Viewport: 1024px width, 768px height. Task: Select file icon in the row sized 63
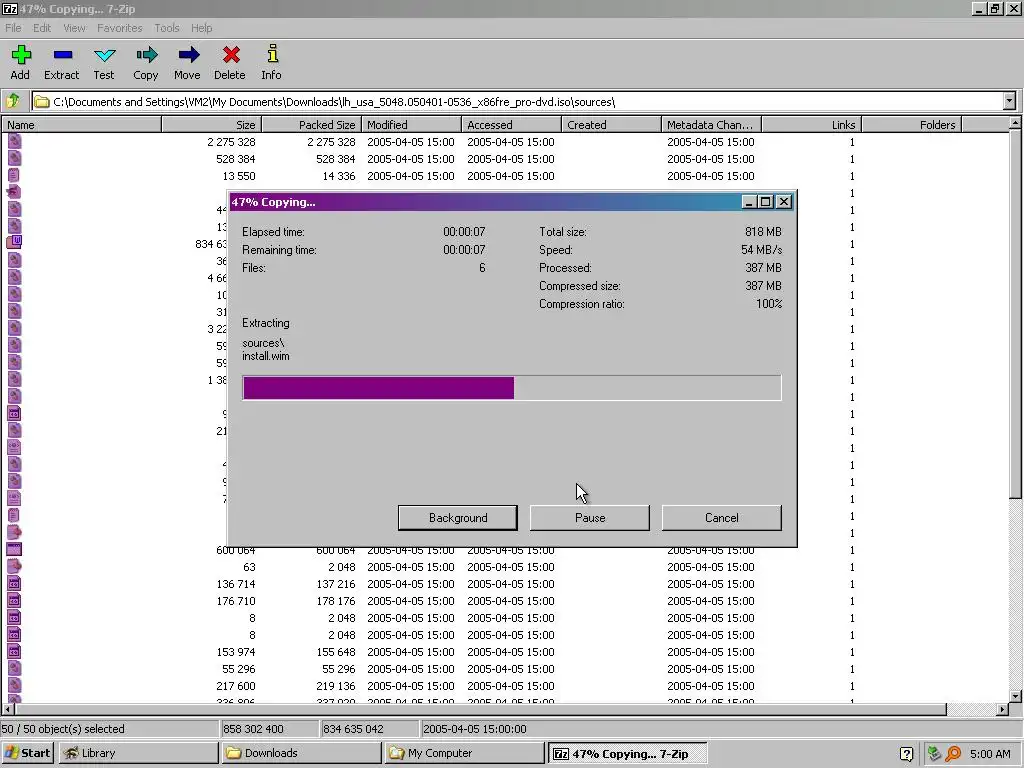14,567
